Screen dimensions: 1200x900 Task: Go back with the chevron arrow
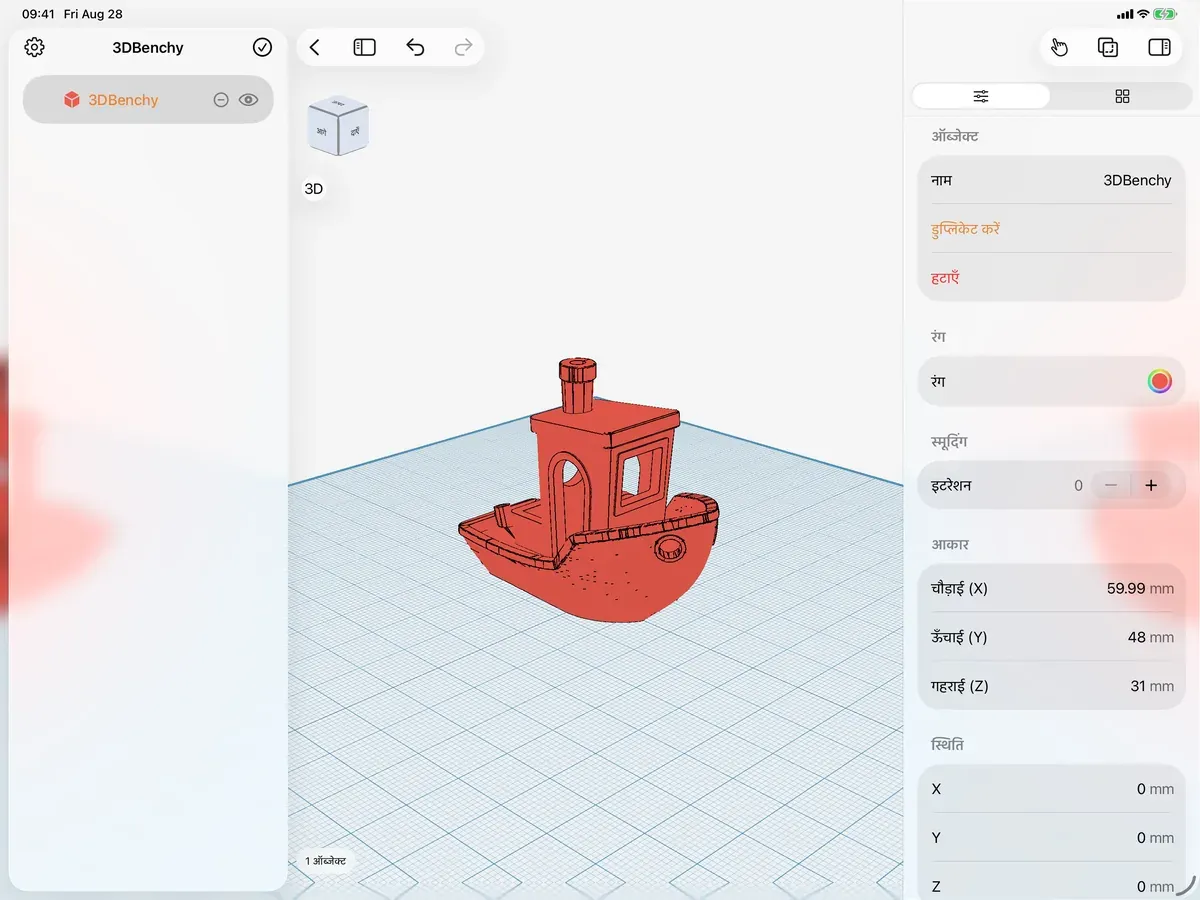314,47
